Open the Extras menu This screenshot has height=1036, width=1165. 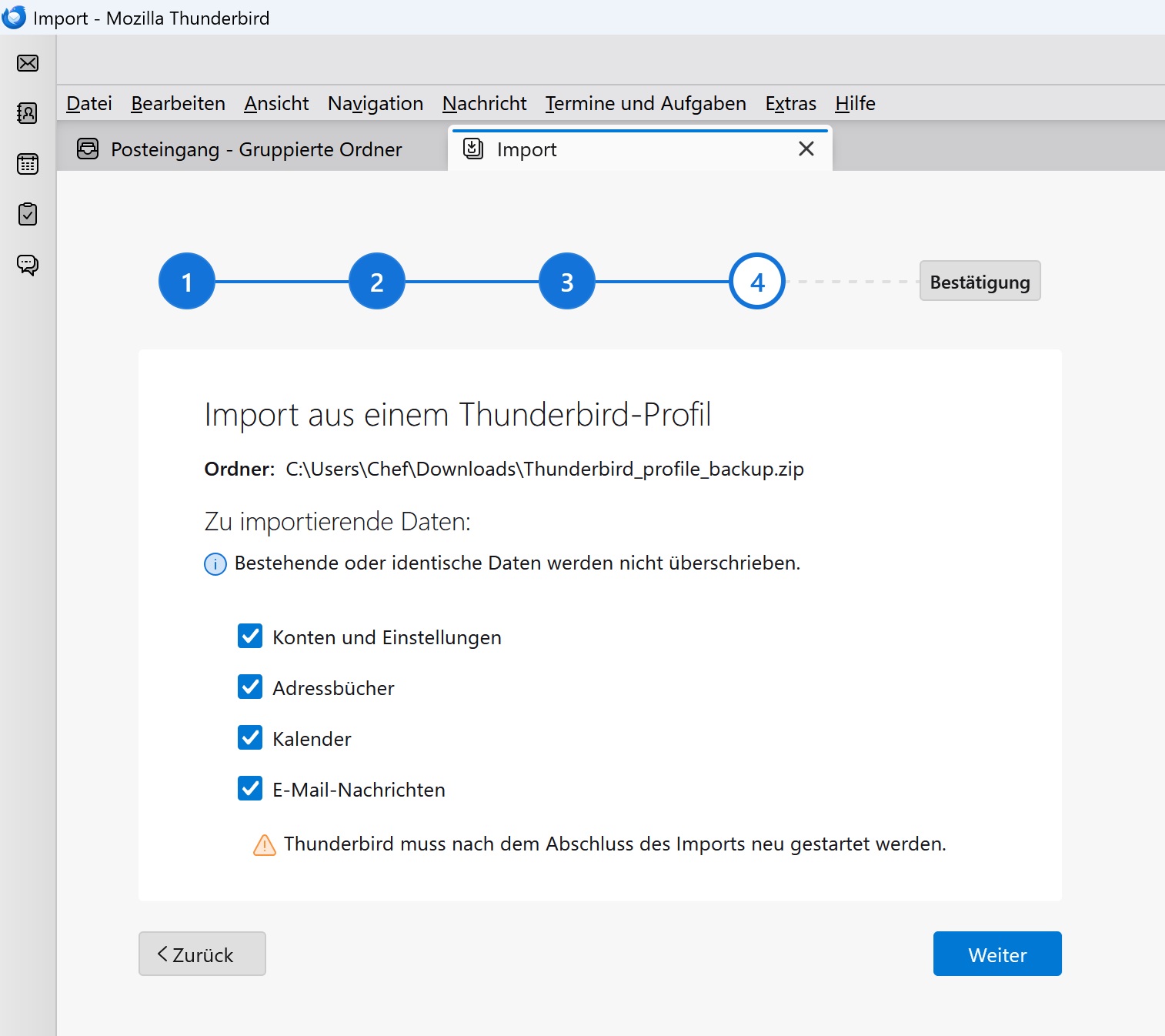point(790,103)
